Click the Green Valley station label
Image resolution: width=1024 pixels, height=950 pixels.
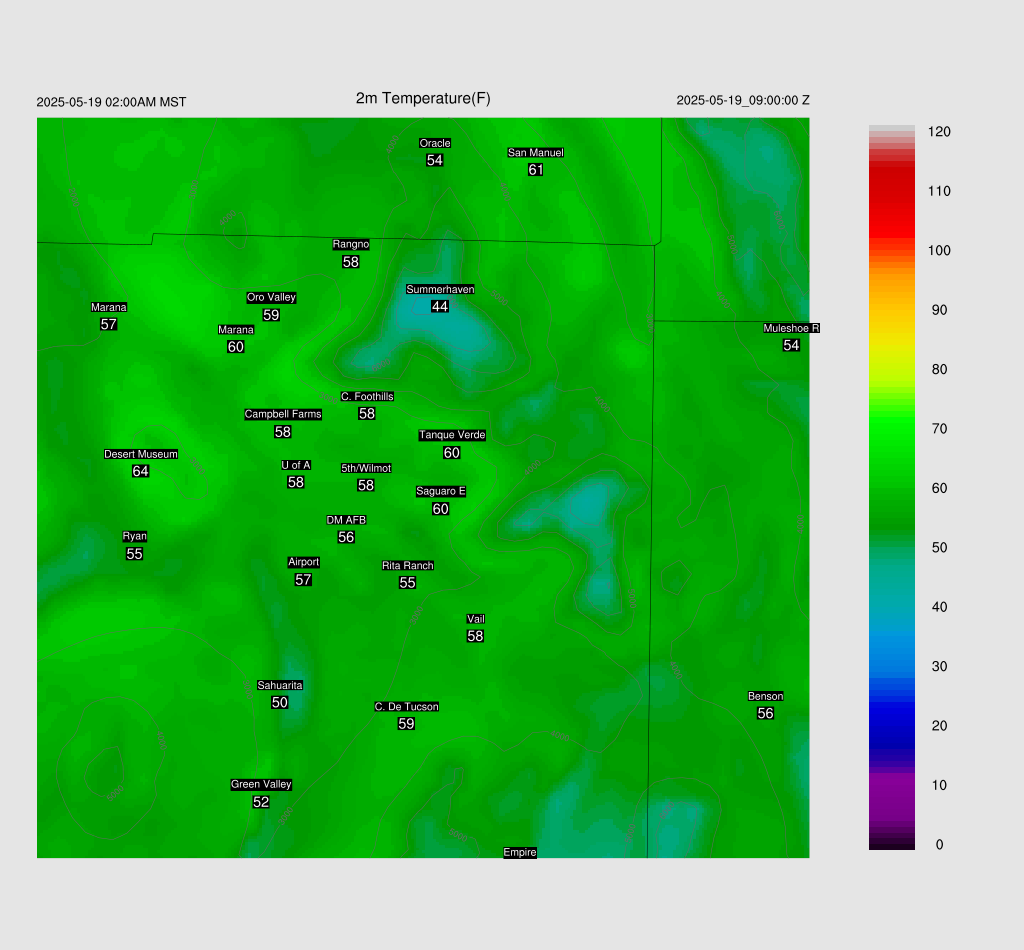tap(261, 784)
